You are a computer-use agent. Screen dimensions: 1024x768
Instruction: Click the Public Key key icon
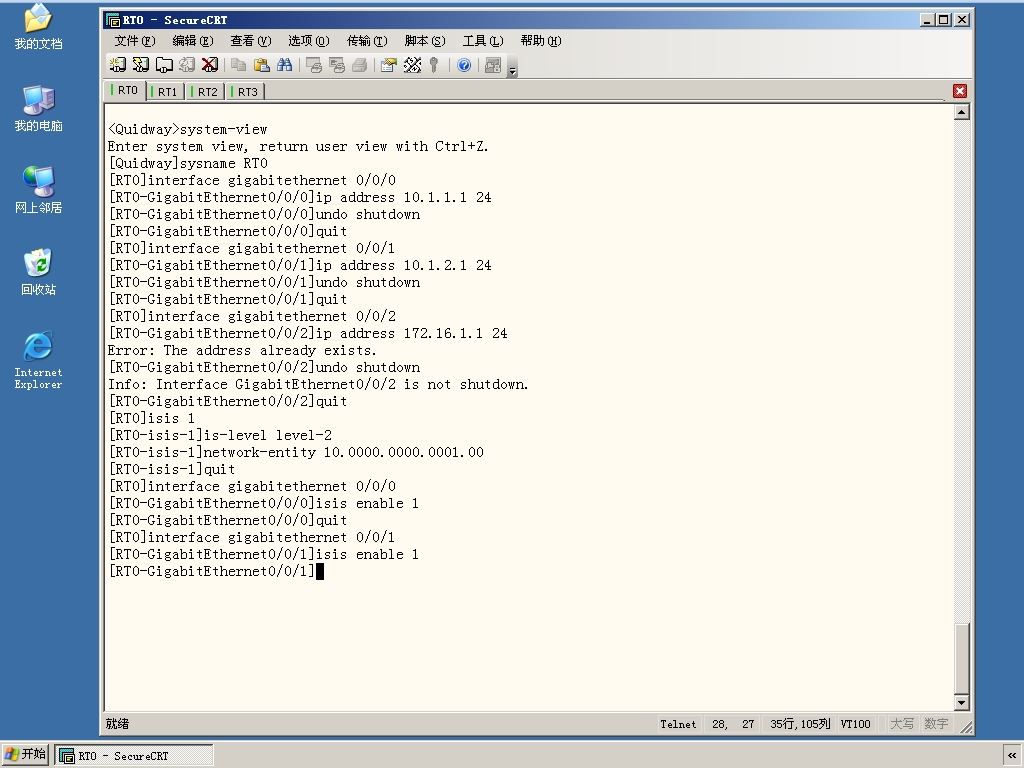434,65
